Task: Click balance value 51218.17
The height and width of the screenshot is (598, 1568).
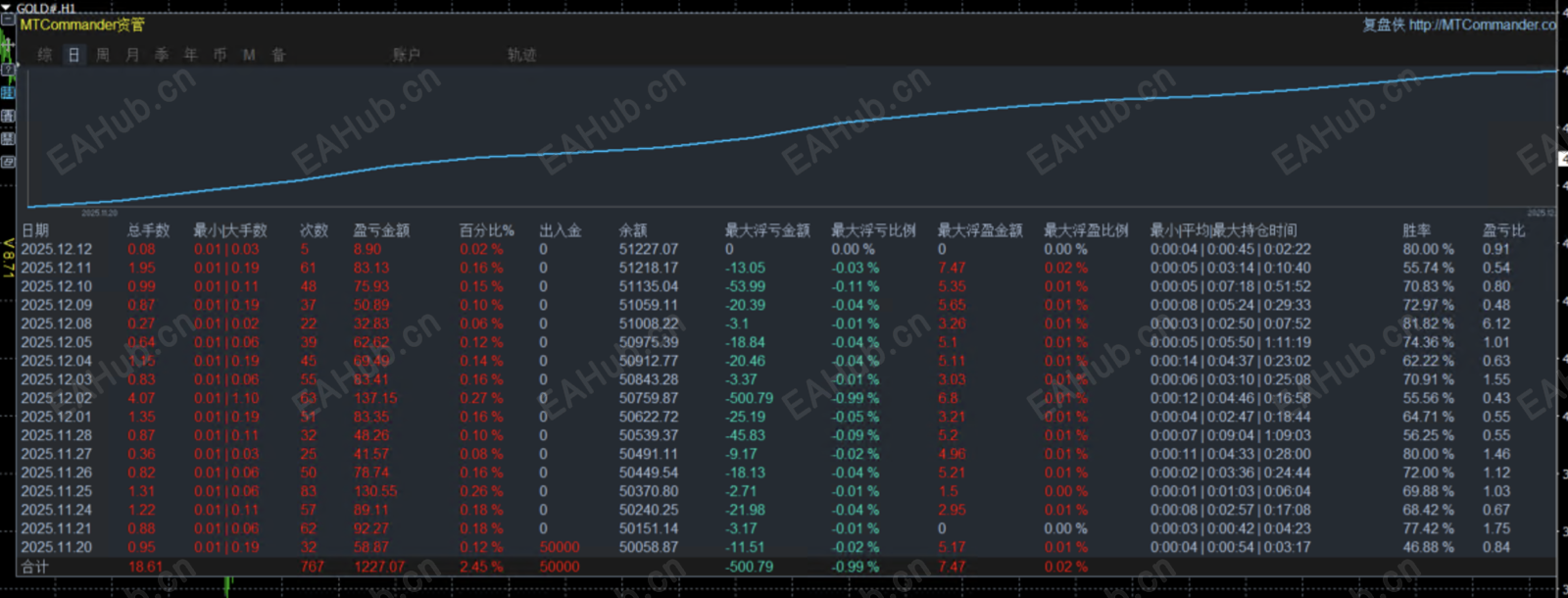Action: 648,268
